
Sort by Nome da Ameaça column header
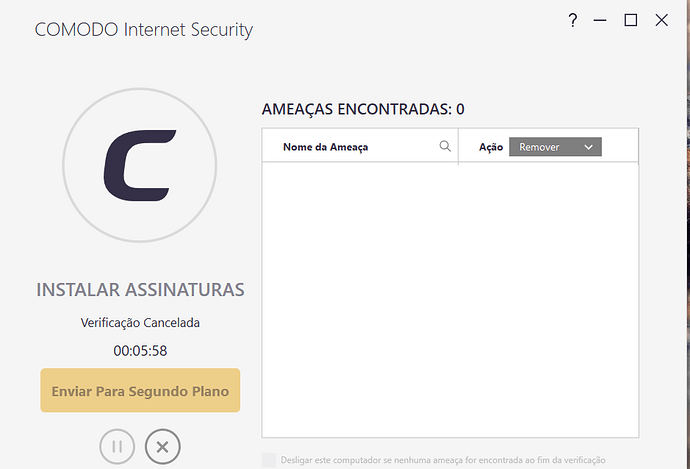(325, 147)
